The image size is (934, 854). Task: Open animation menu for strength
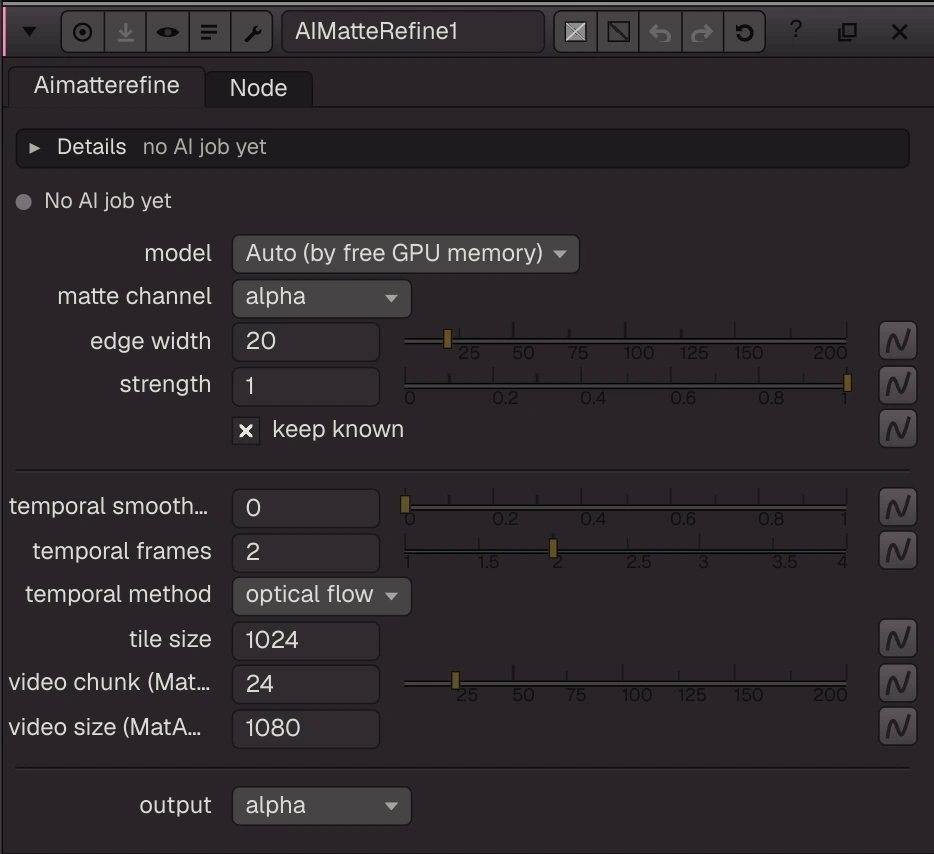898,385
